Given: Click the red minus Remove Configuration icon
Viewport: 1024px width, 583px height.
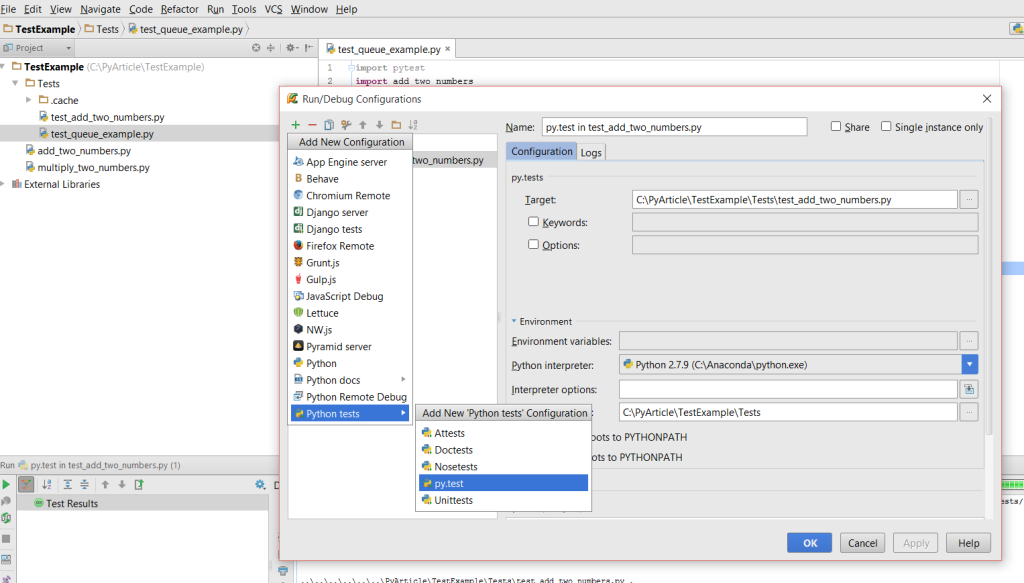Looking at the screenshot, I should pos(312,125).
